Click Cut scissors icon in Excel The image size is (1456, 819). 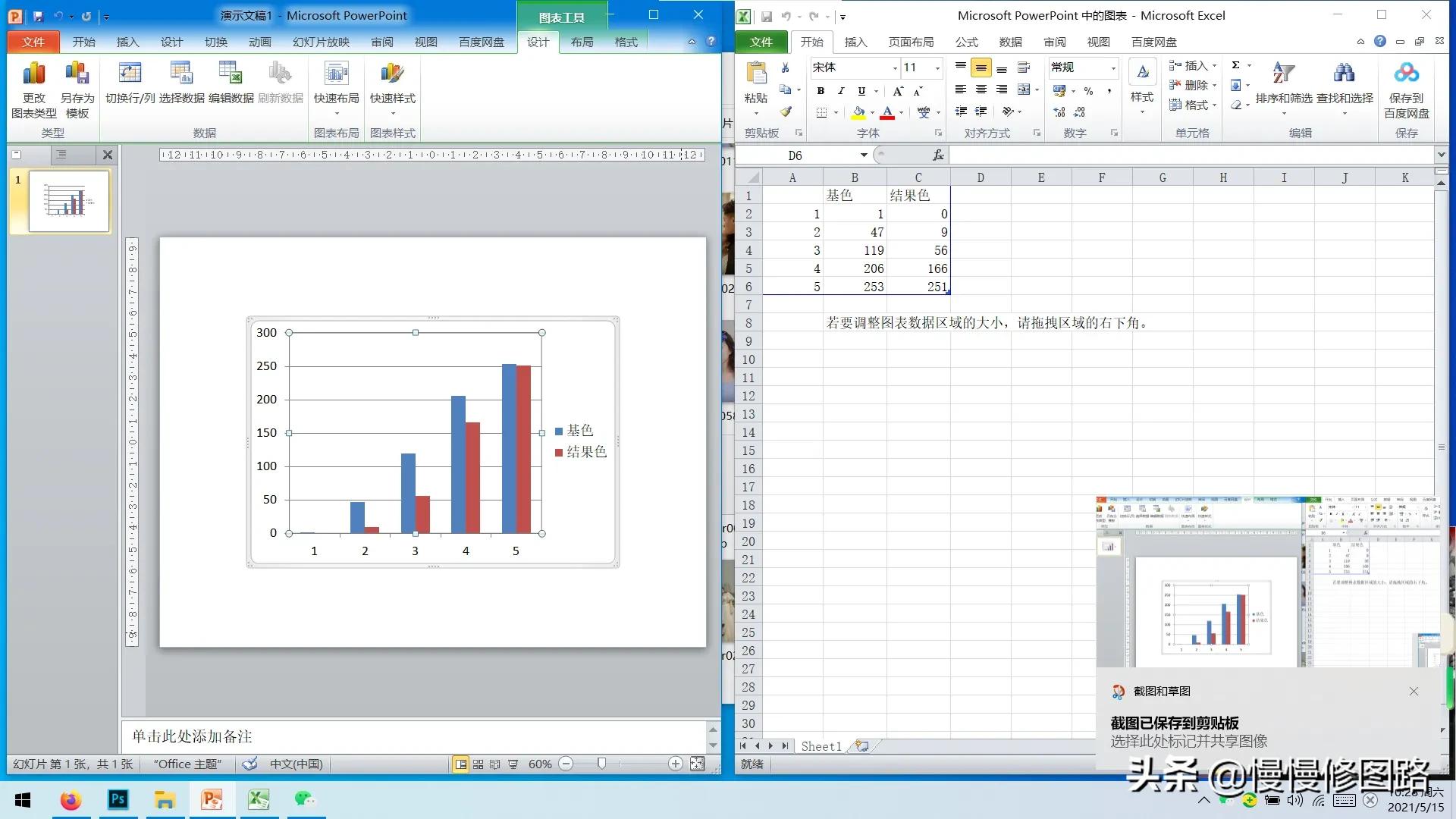pos(786,68)
